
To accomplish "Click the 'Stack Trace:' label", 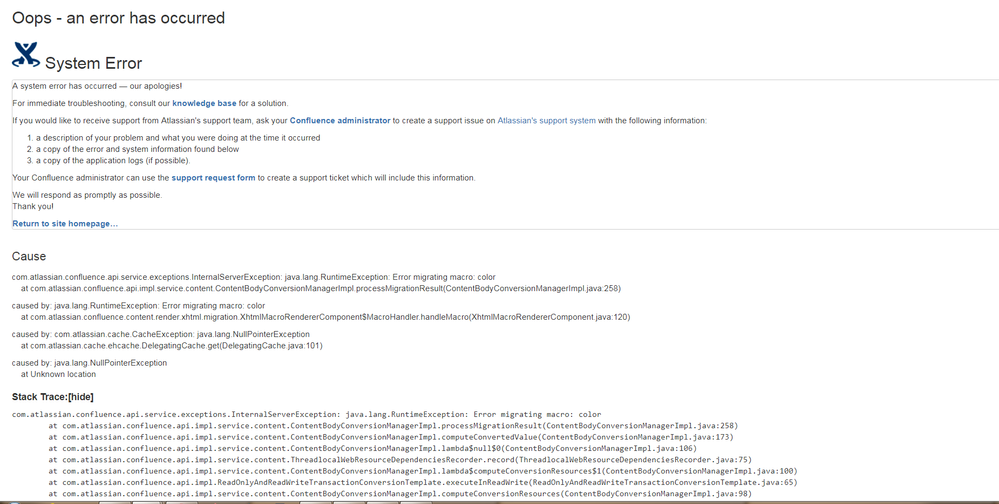I will tap(40, 397).
